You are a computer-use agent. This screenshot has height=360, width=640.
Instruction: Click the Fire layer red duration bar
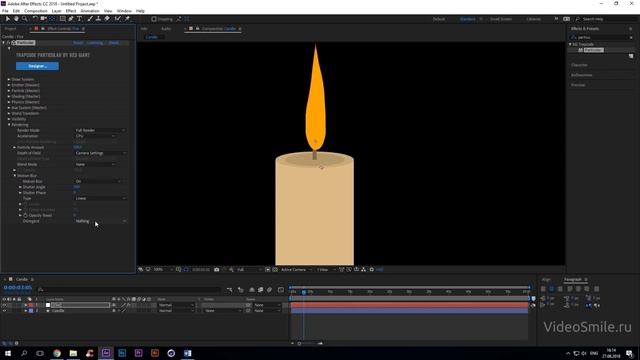(409, 305)
